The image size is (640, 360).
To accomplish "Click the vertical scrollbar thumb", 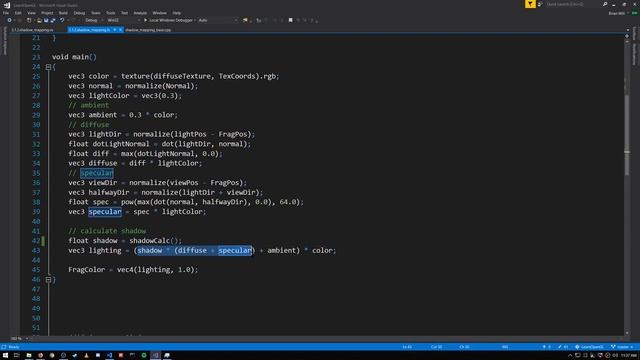I will (x=627, y=135).
